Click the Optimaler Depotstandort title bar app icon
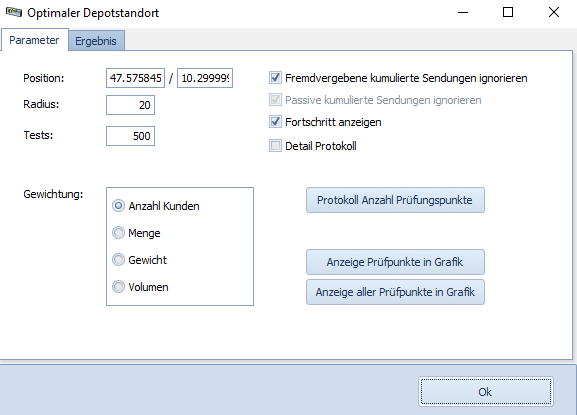Viewport: 577px width, 415px height. coord(14,12)
